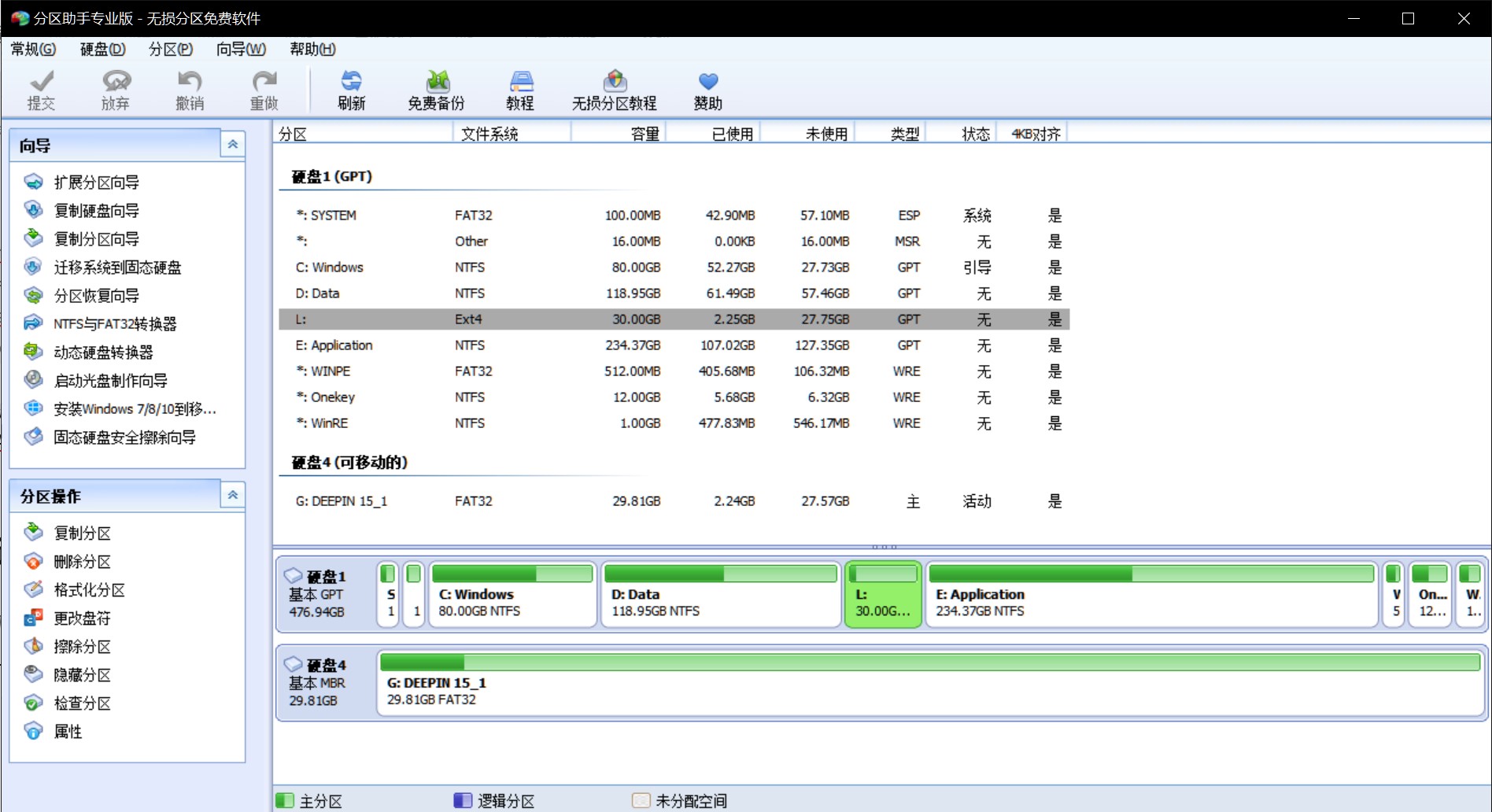This screenshot has height=812, width=1492.
Task: Open 动态硬盘转换器
Action: (x=89, y=352)
